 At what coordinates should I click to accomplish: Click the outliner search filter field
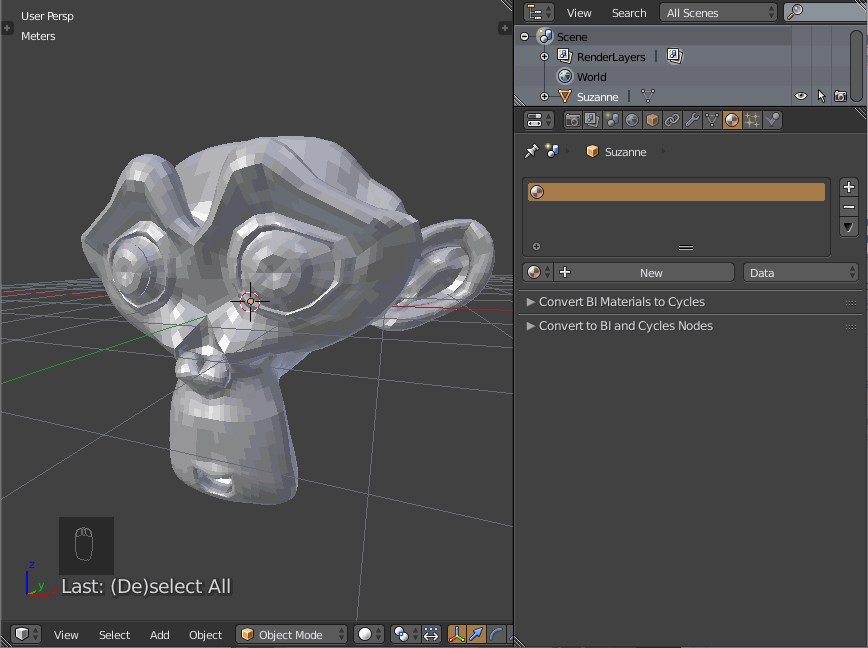825,12
